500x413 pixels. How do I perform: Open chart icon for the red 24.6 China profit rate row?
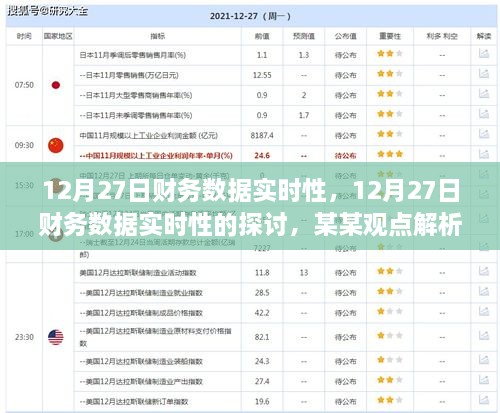(x=484, y=154)
